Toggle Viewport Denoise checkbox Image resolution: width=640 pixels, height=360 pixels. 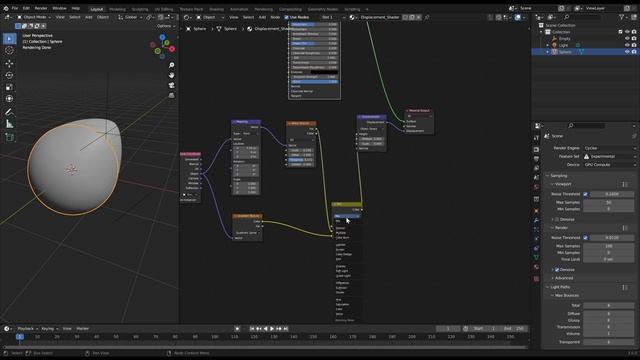(x=557, y=220)
